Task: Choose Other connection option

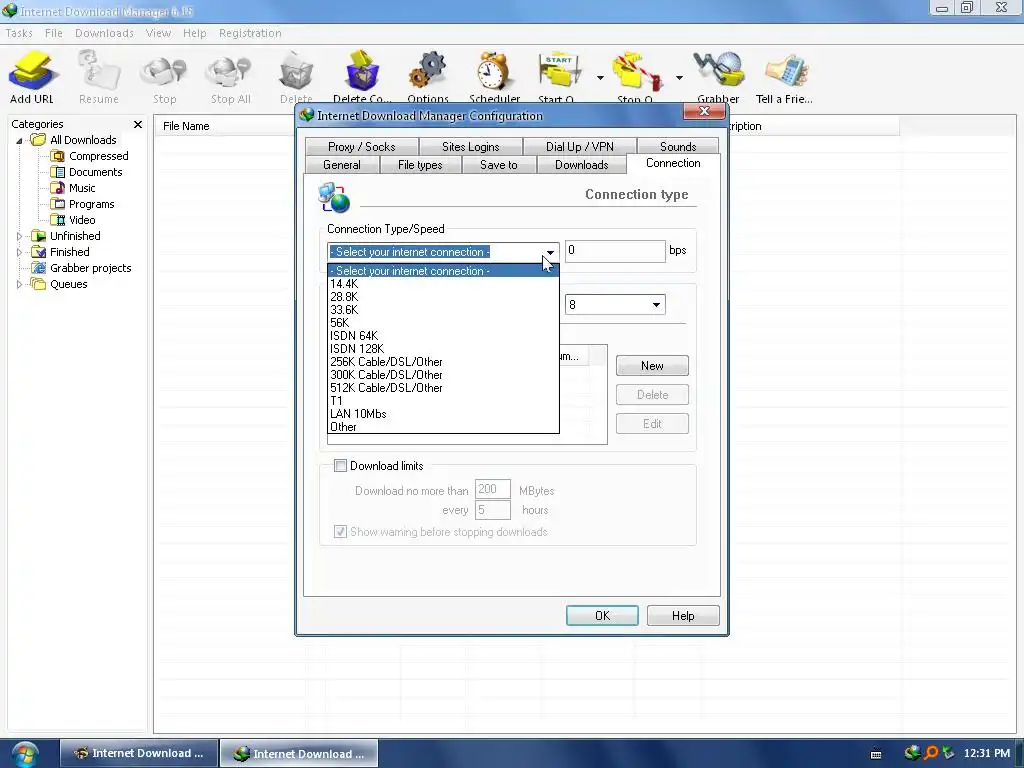Action: (x=443, y=427)
